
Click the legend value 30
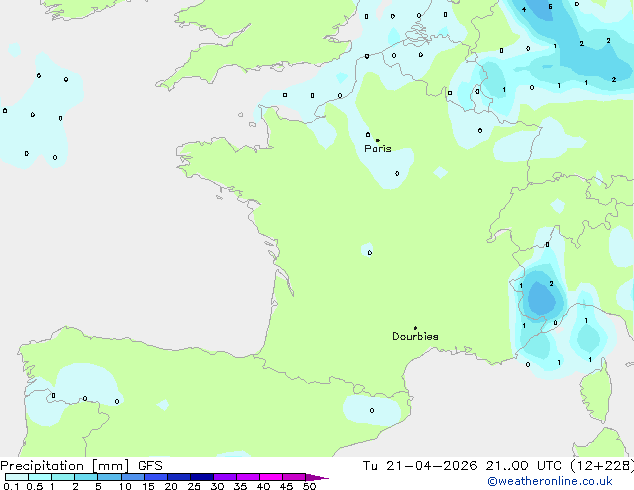click(217, 486)
